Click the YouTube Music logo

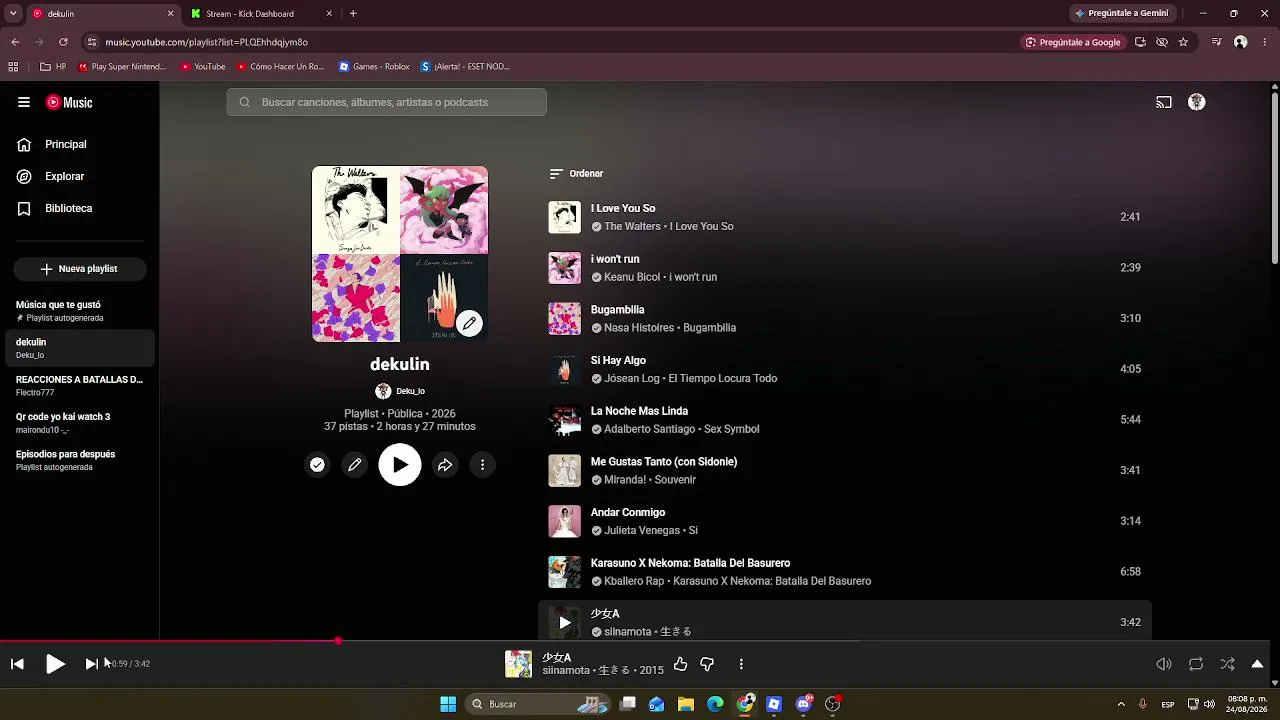coord(69,102)
